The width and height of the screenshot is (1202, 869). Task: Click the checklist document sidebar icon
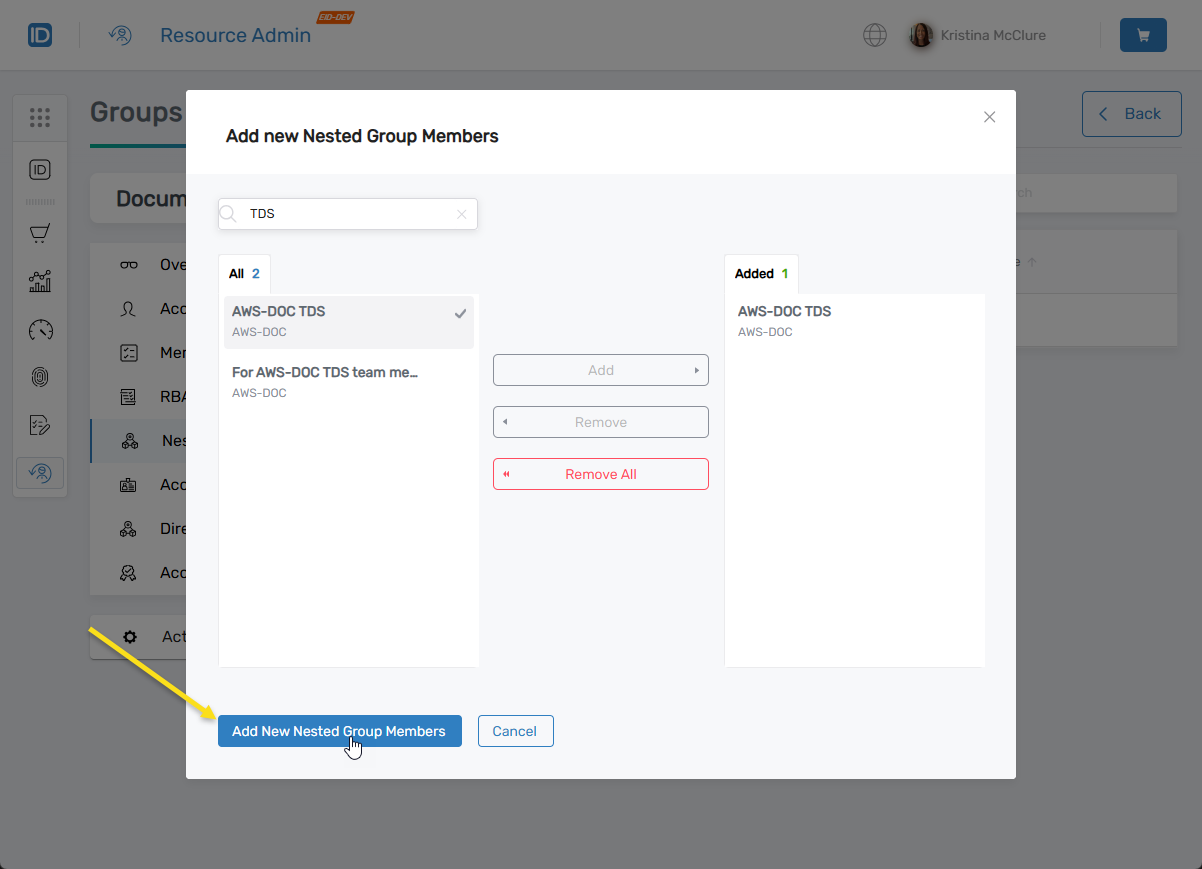tap(40, 425)
